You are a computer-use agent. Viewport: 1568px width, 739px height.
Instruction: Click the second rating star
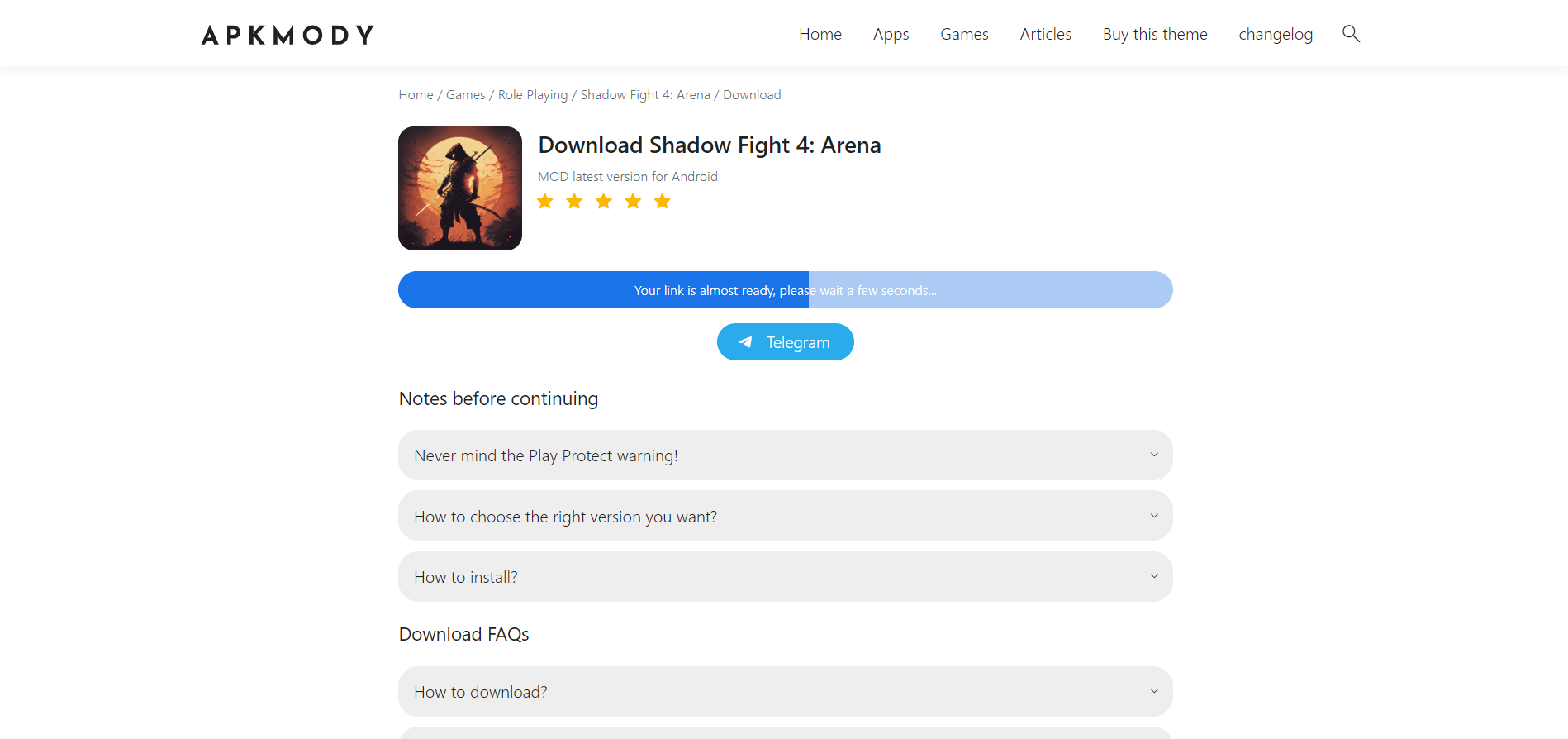pyautogui.click(x=574, y=202)
